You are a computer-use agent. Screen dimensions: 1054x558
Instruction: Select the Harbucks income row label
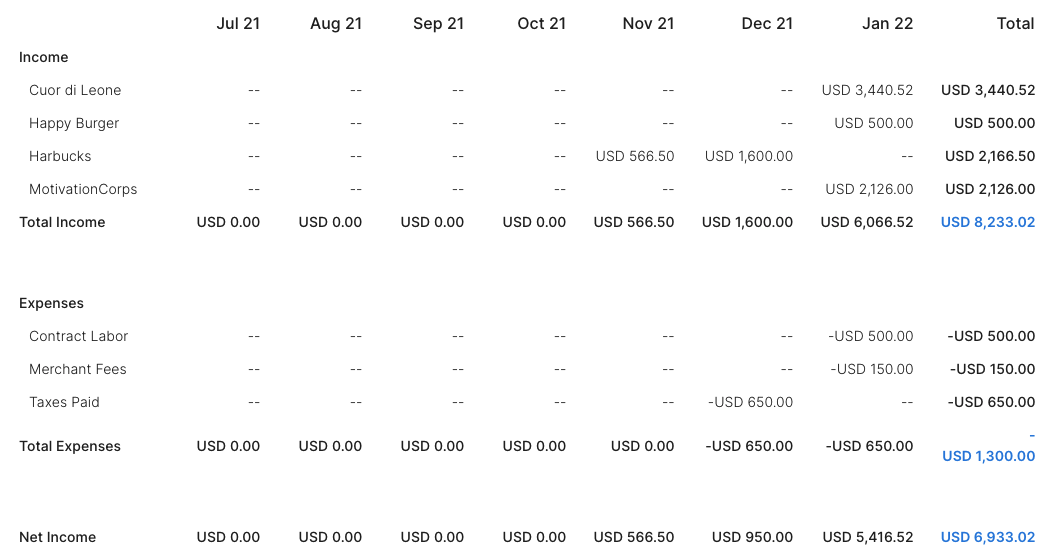pyautogui.click(x=60, y=156)
